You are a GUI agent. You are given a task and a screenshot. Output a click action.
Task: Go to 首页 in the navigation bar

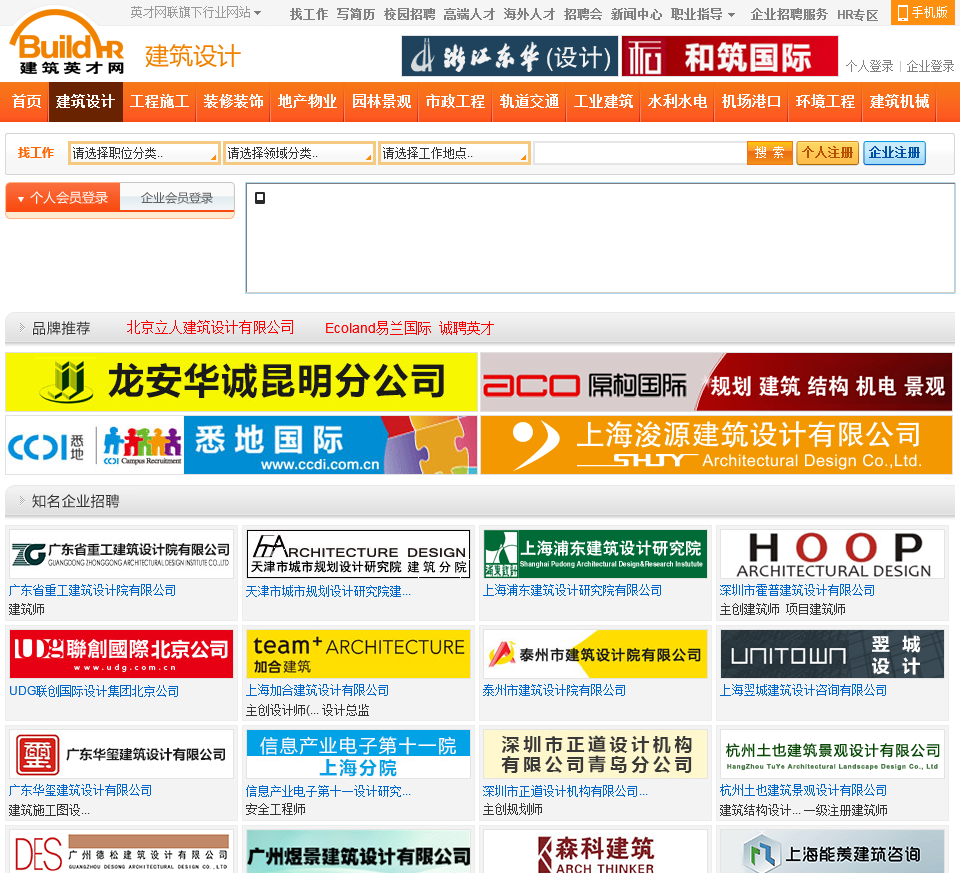pos(27,102)
